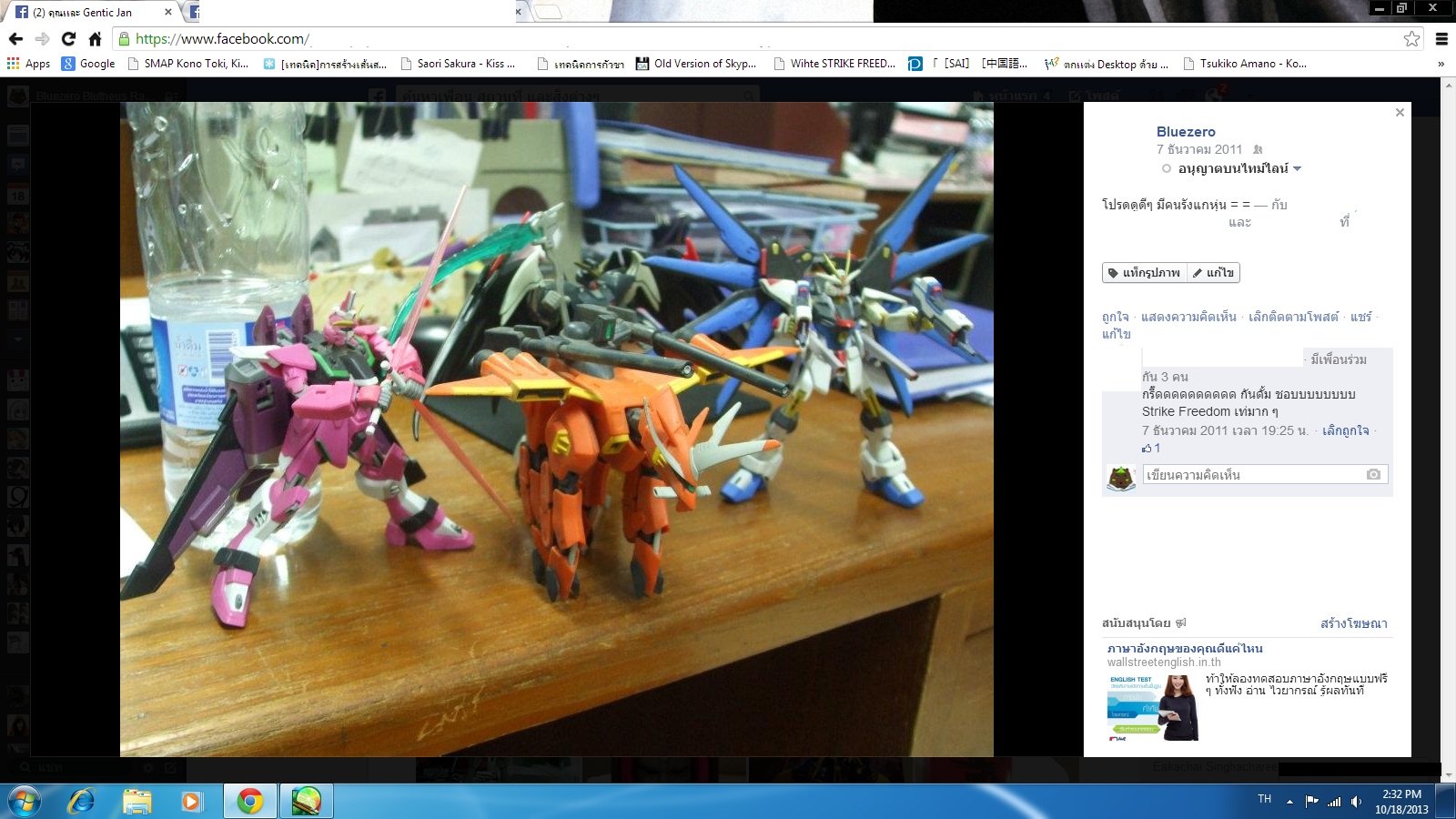The image size is (1456, 819).
Task: Click the friends audience icon beside the date
Action: [x=1258, y=149]
